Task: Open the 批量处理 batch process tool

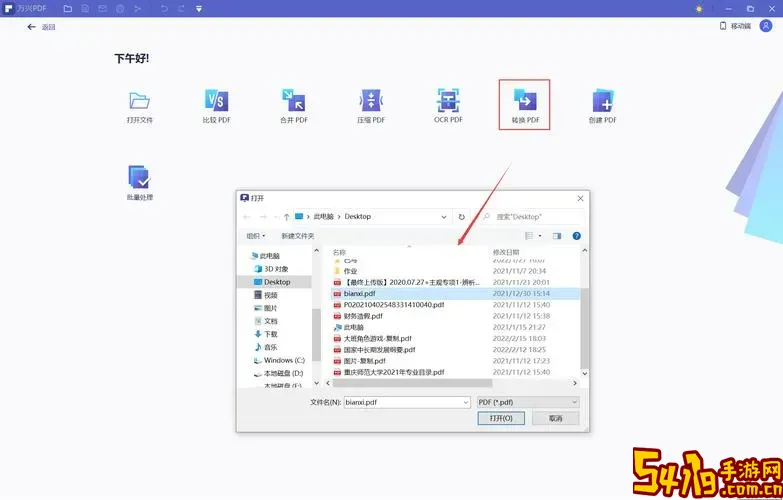Action: coord(140,183)
